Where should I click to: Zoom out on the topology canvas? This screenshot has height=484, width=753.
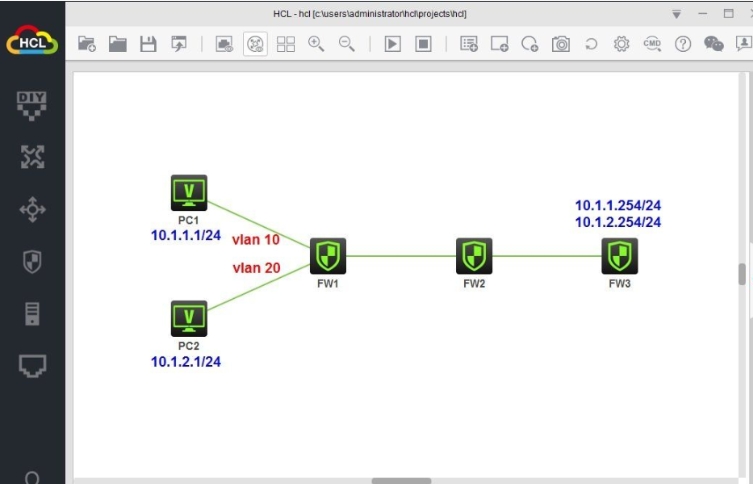347,44
